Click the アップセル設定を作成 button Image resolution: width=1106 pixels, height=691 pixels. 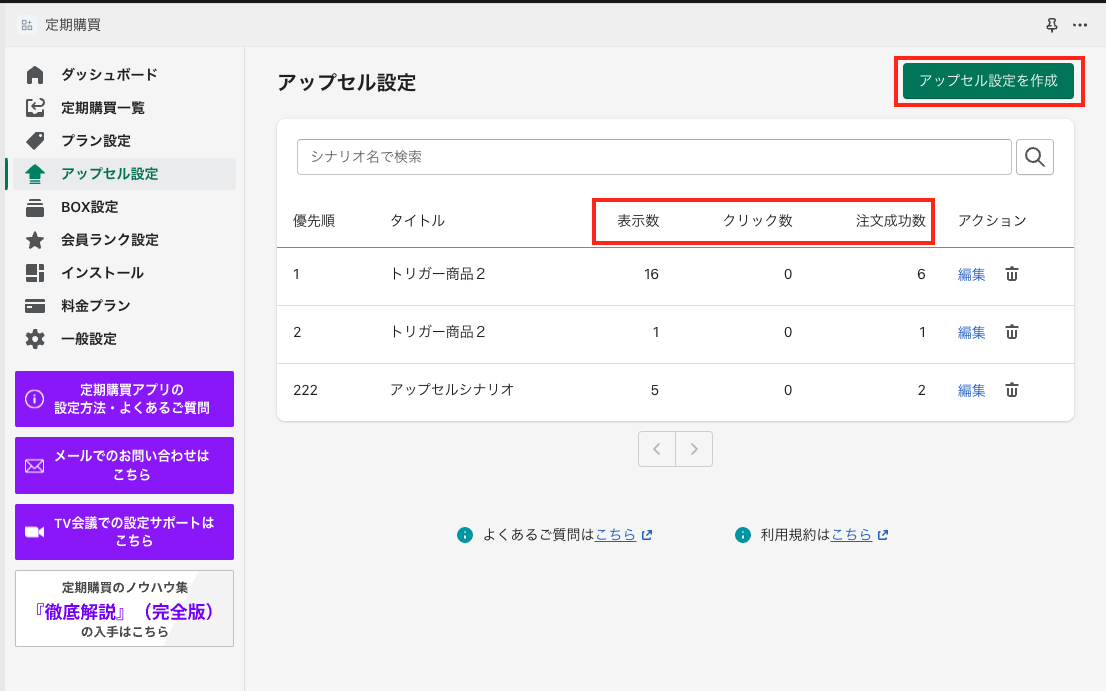988,81
